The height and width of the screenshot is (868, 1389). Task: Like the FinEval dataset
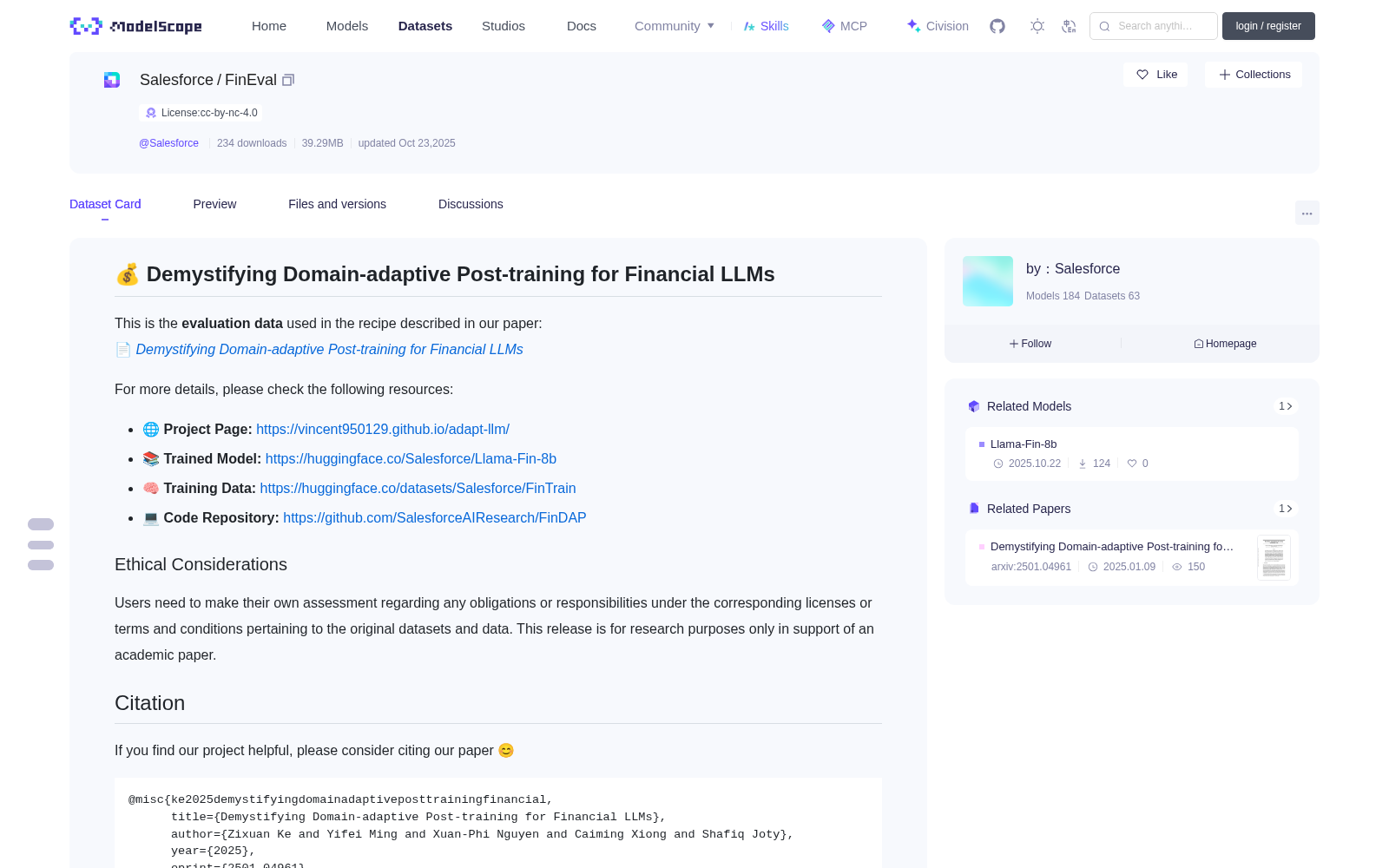click(1156, 75)
